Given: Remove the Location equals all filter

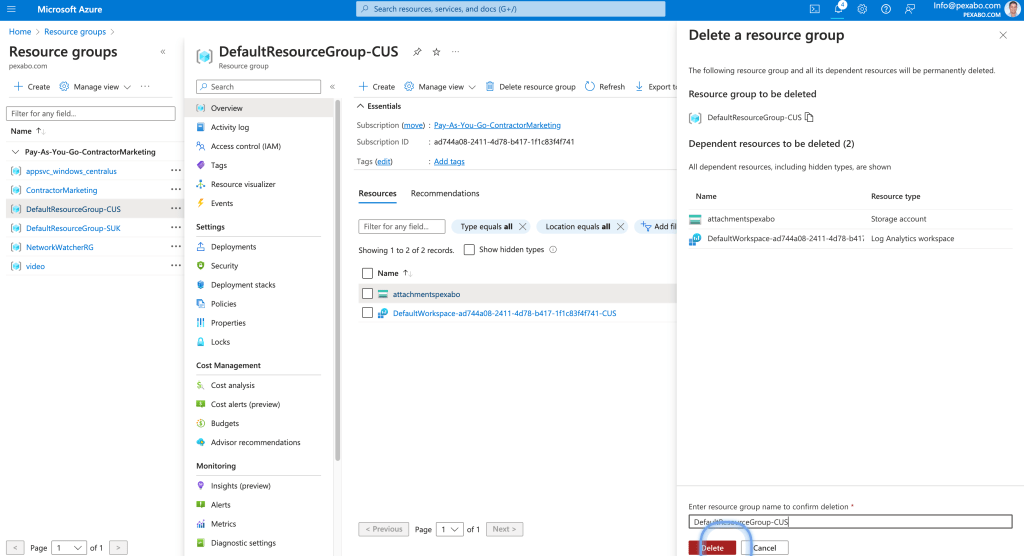Looking at the screenshot, I should coord(620,227).
